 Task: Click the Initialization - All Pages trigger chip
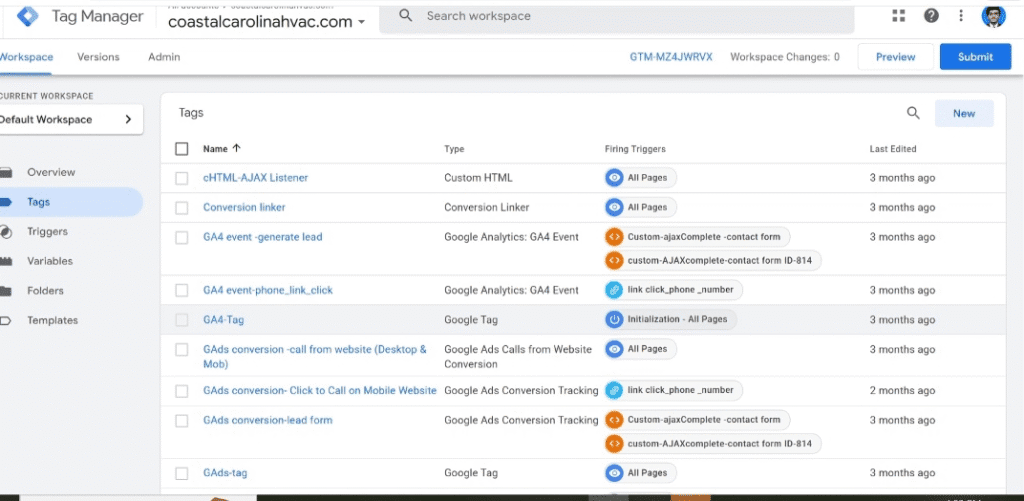coord(671,319)
